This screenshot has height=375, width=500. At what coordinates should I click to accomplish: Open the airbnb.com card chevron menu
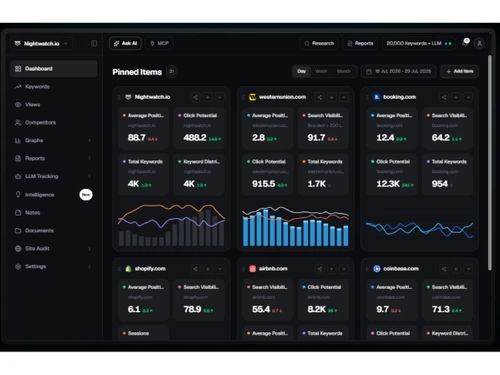344,269
